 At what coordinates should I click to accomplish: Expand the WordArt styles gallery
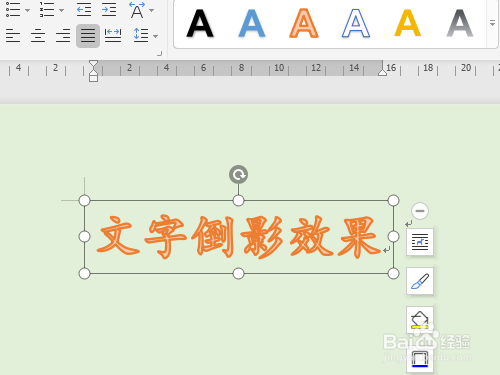tap(492, 23)
